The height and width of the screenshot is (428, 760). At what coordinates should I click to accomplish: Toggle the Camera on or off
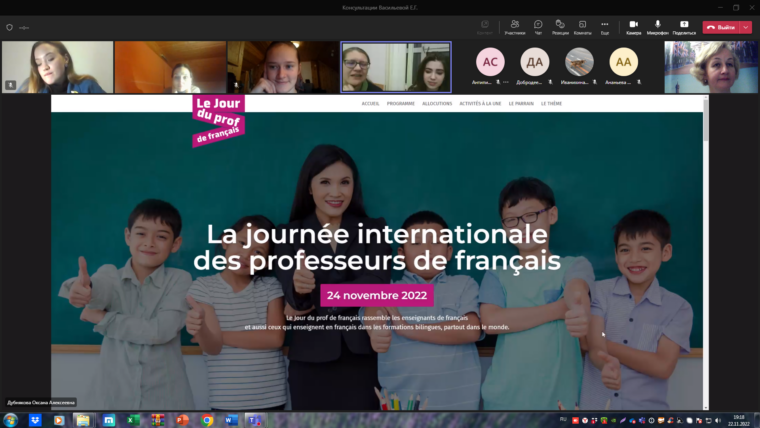[x=633, y=26]
